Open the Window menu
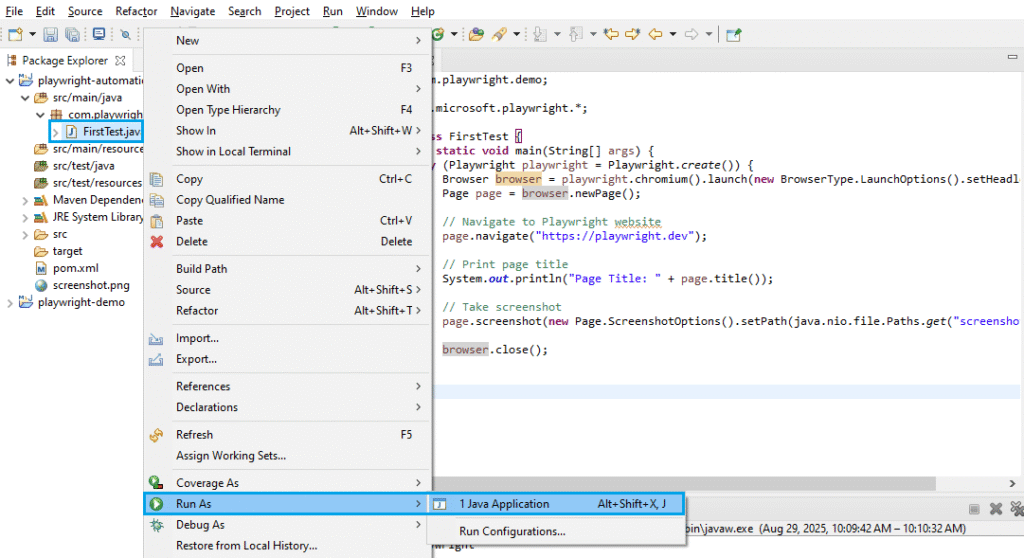The image size is (1024, 558). 377,11
